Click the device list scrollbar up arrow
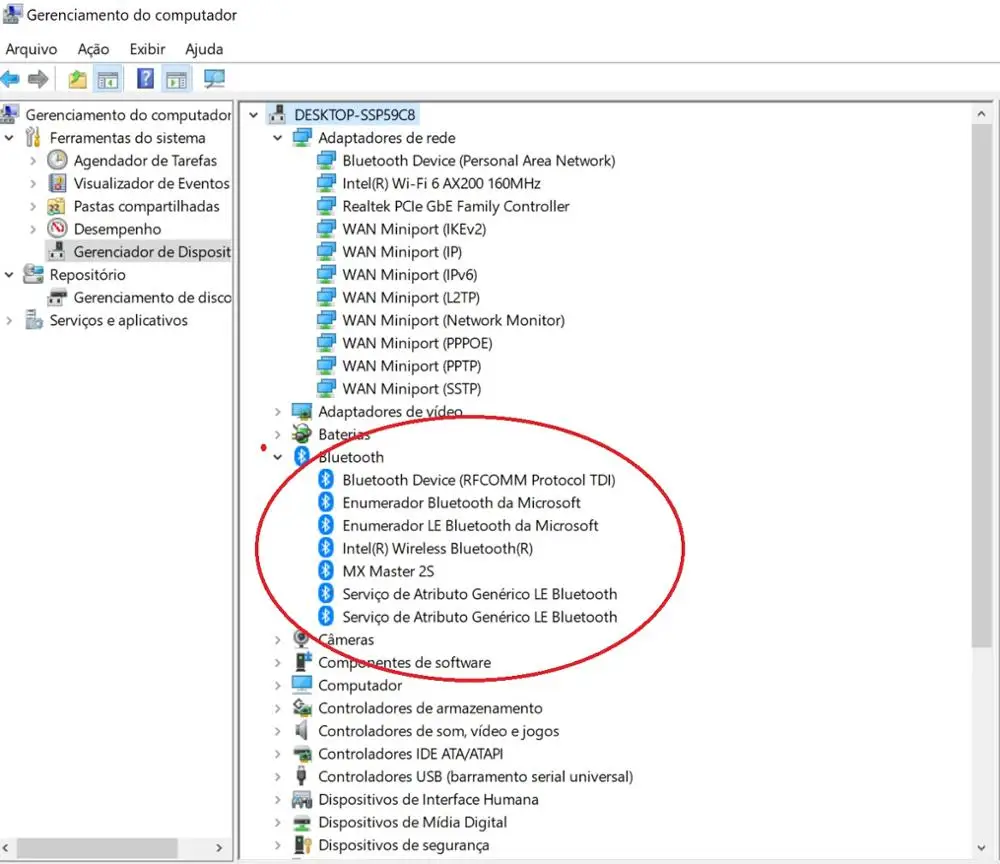This screenshot has width=1000, height=864. 981,114
